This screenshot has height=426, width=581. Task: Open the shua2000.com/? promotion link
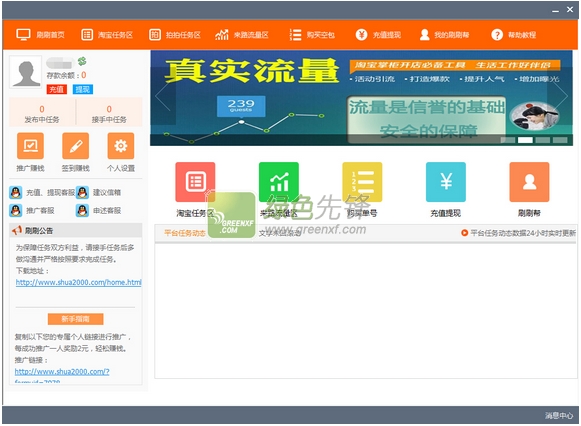pos(62,372)
